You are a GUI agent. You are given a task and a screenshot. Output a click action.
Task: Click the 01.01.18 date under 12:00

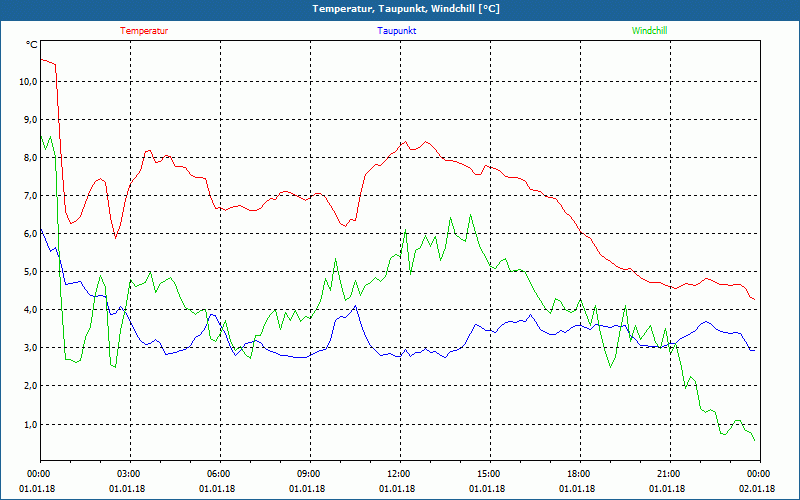tap(397, 489)
